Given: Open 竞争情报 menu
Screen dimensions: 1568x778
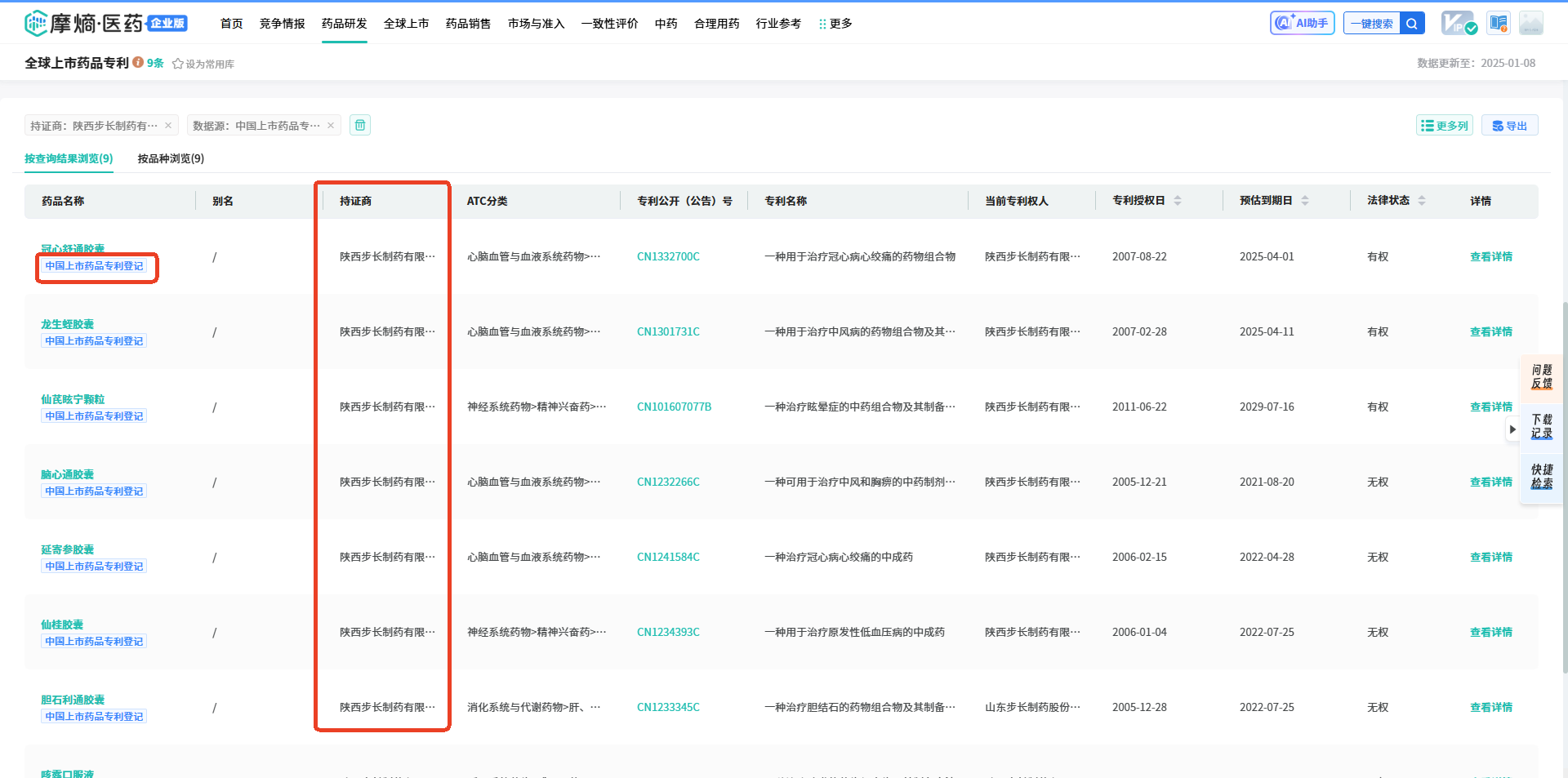Looking at the screenshot, I should 282,24.
